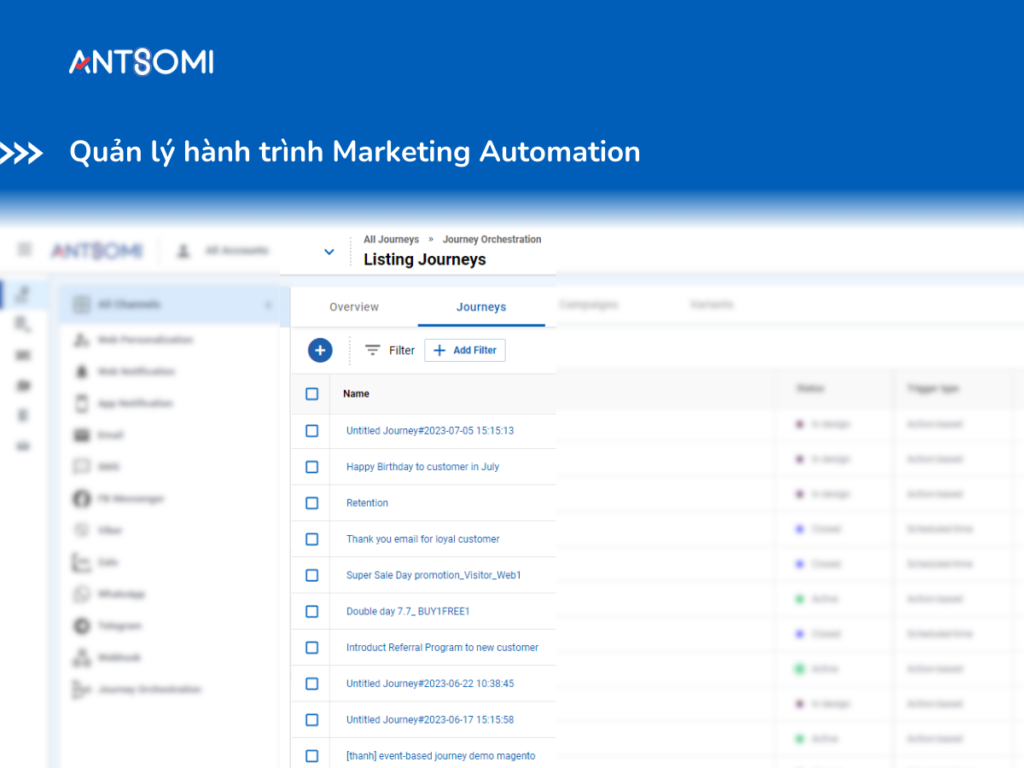Select the Double day 7.7_ BUY1FREE1 checkbox
Viewport: 1024px width, 768px height.
click(312, 611)
